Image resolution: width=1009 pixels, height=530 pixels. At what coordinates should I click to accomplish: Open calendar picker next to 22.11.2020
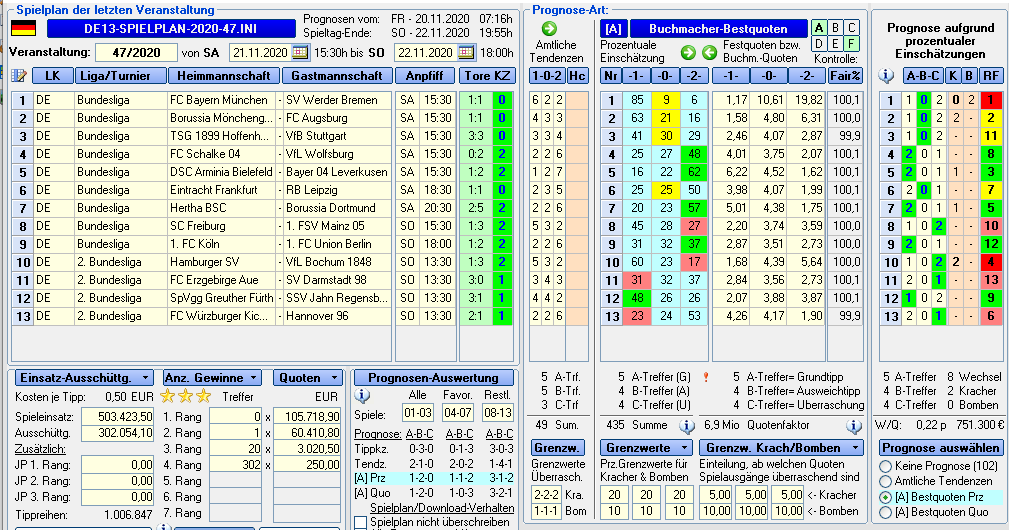click(x=467, y=53)
